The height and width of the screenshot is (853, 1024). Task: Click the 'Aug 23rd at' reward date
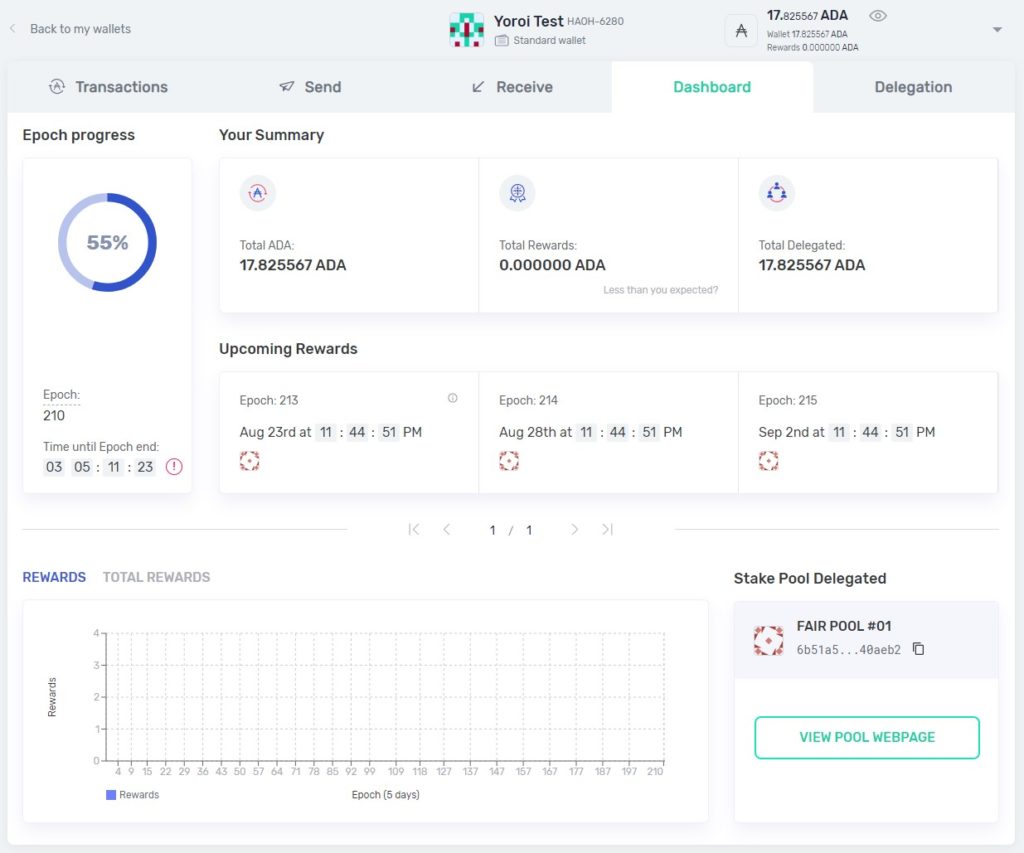point(275,432)
